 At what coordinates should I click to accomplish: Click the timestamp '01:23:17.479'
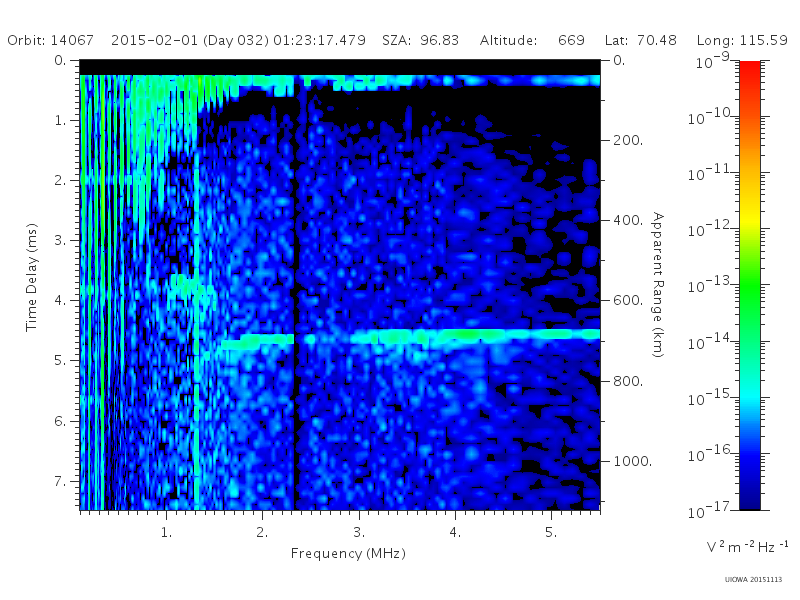(x=319, y=40)
